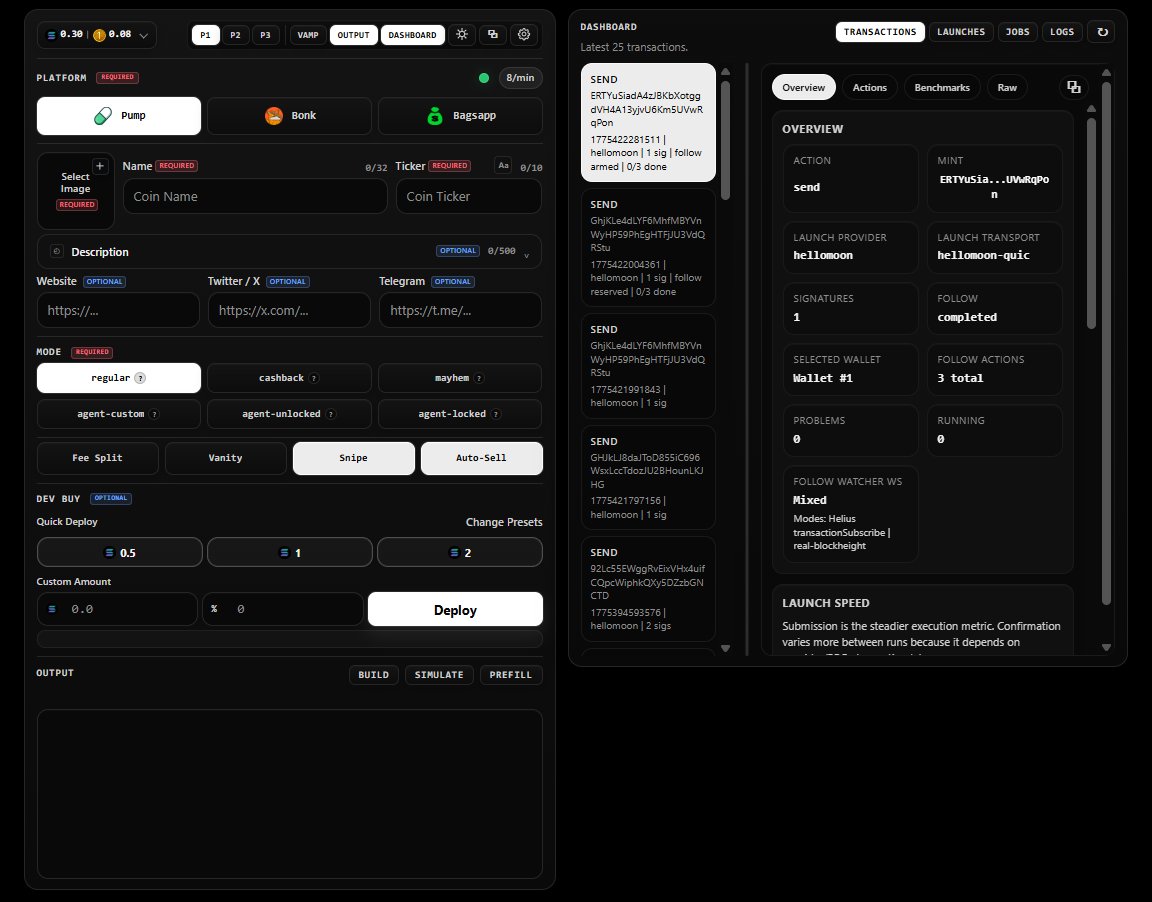The image size is (1152, 902).
Task: Quick deploy with 0.5 SOL
Action: (x=120, y=552)
